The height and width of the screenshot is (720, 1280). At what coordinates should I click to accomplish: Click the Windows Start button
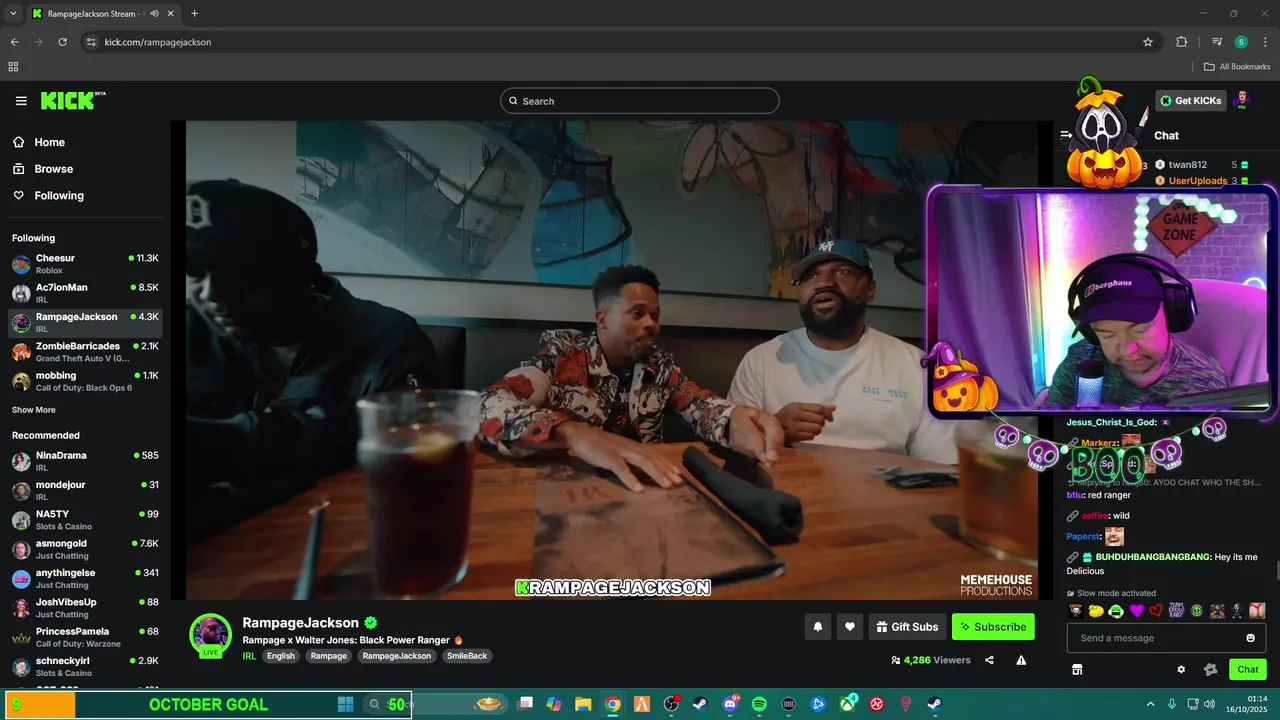tap(346, 704)
